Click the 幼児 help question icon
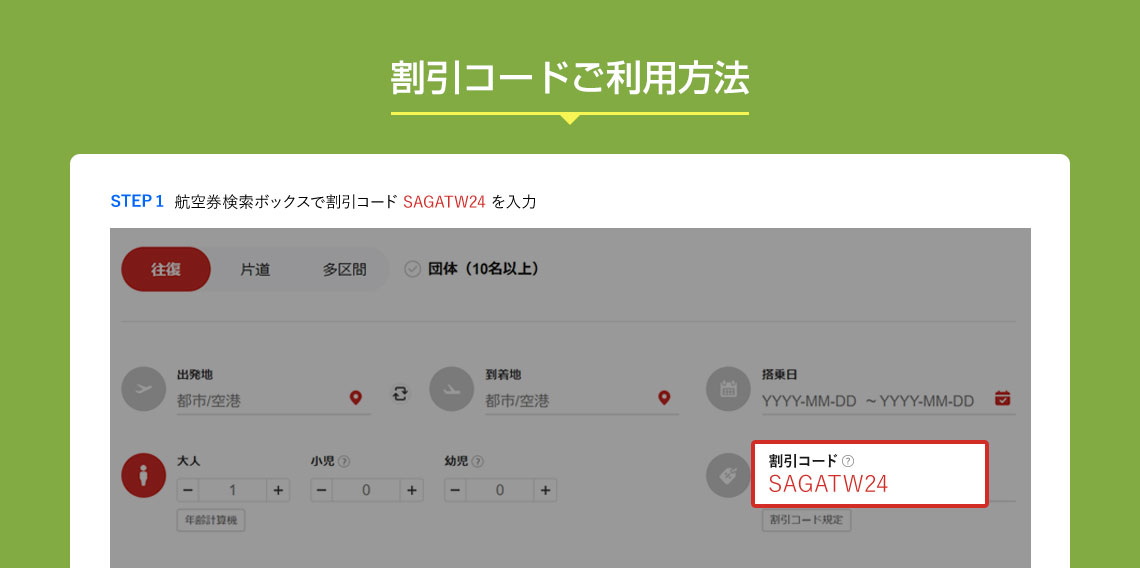The height and width of the screenshot is (568, 1140). [x=478, y=461]
